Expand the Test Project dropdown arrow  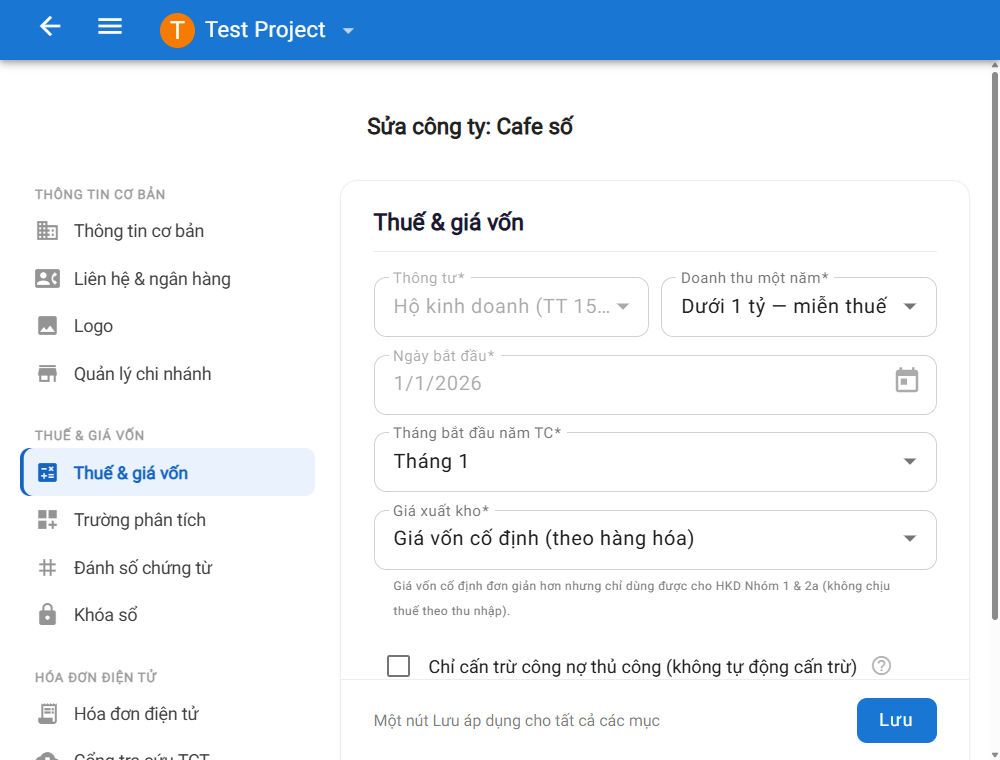tap(348, 31)
